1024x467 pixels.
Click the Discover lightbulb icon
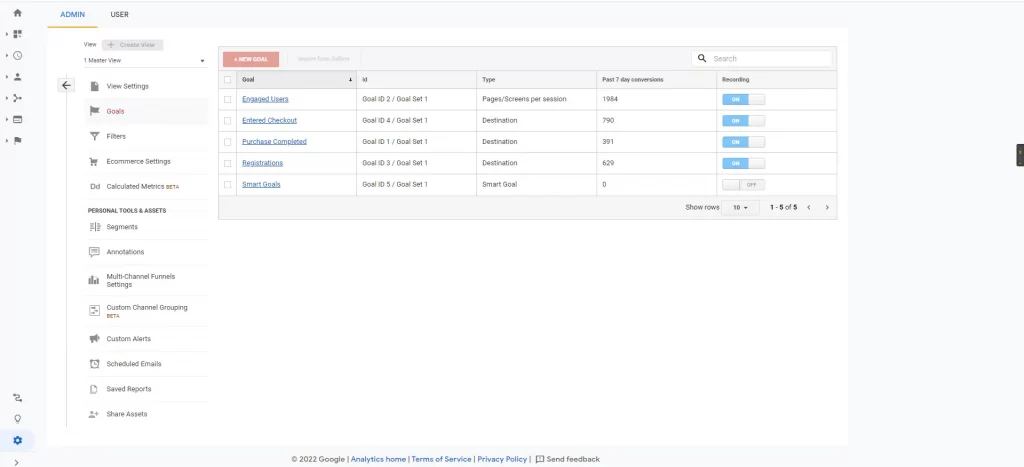(x=17, y=419)
